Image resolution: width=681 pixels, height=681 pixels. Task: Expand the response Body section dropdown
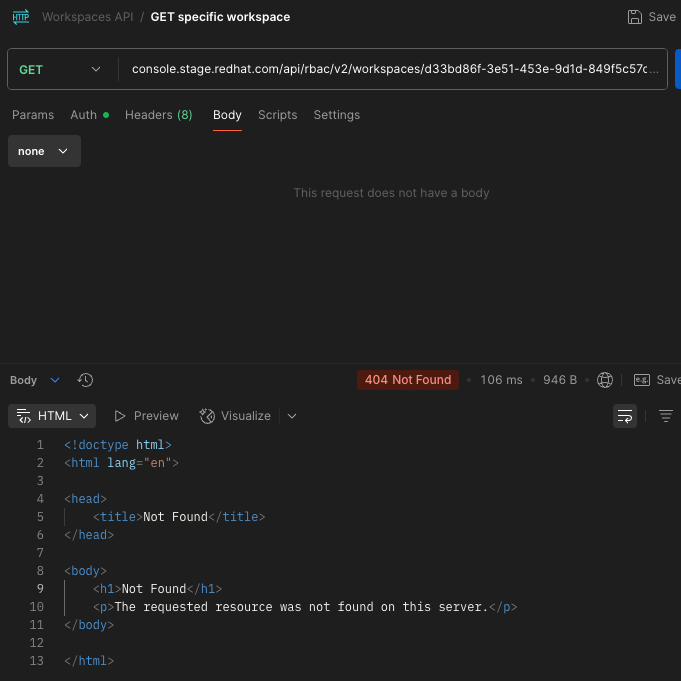(54, 380)
